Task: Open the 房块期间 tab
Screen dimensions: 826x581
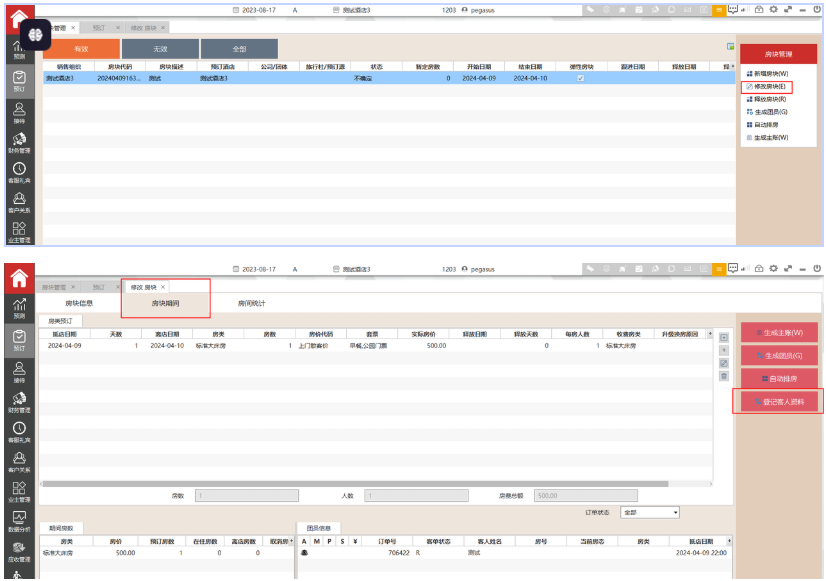Action: point(165,302)
